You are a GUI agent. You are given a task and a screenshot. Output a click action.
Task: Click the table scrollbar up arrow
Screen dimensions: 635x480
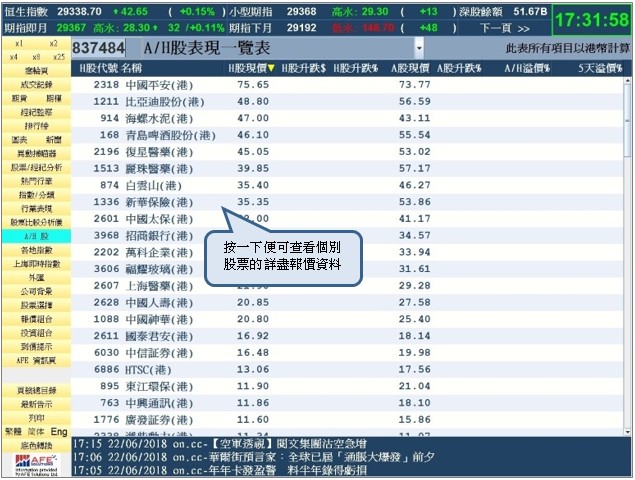(x=628, y=81)
